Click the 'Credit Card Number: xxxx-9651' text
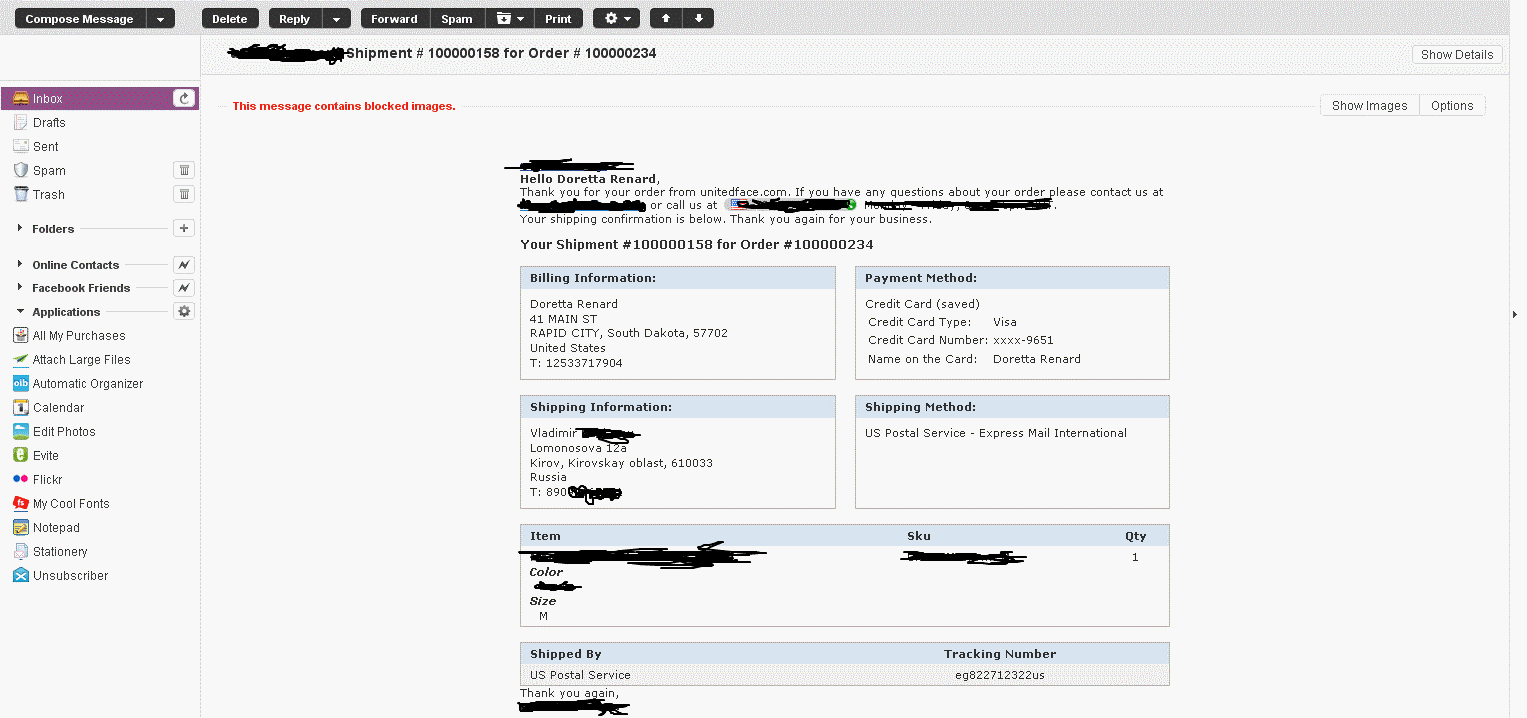 (x=961, y=340)
